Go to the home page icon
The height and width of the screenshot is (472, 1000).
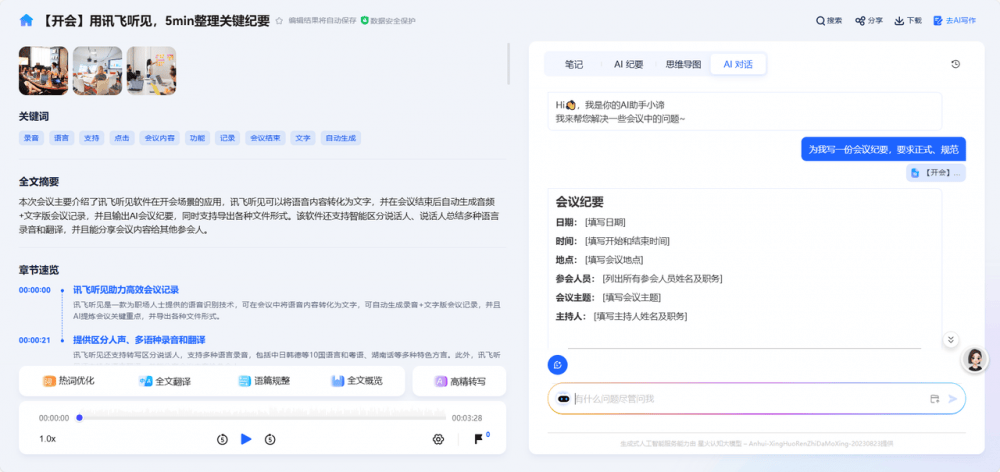(x=26, y=20)
